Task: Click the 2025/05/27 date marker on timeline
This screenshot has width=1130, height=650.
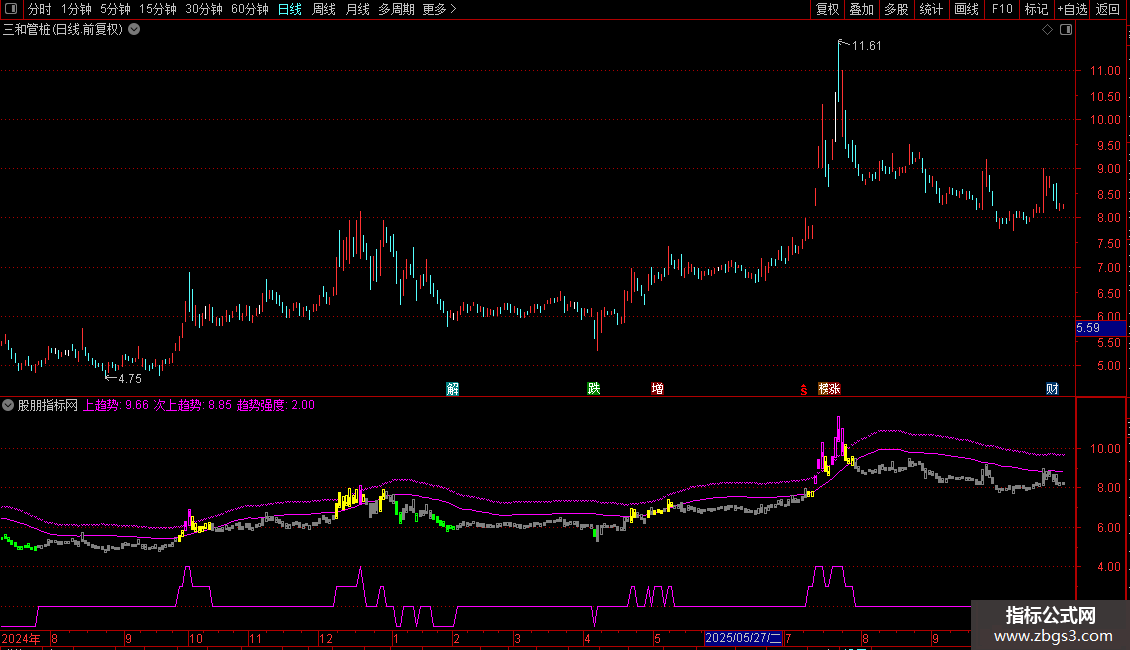Action: click(x=743, y=638)
